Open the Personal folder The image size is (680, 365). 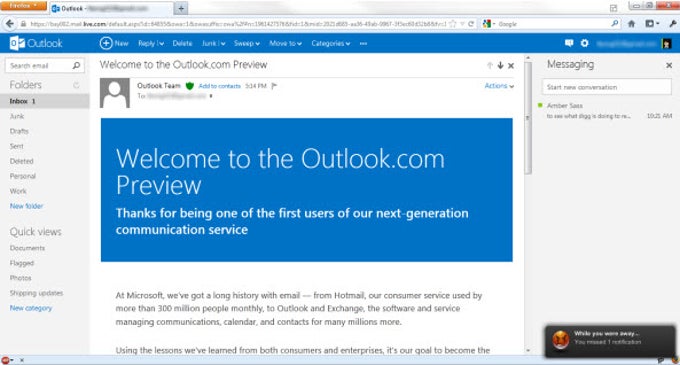tap(23, 176)
